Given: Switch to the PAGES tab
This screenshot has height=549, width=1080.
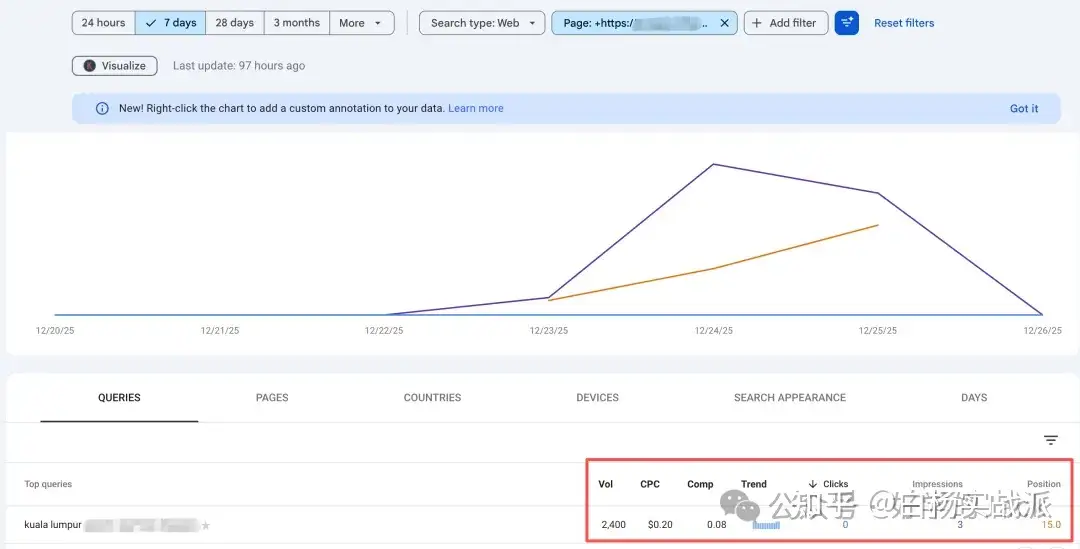Looking at the screenshot, I should pos(272,398).
